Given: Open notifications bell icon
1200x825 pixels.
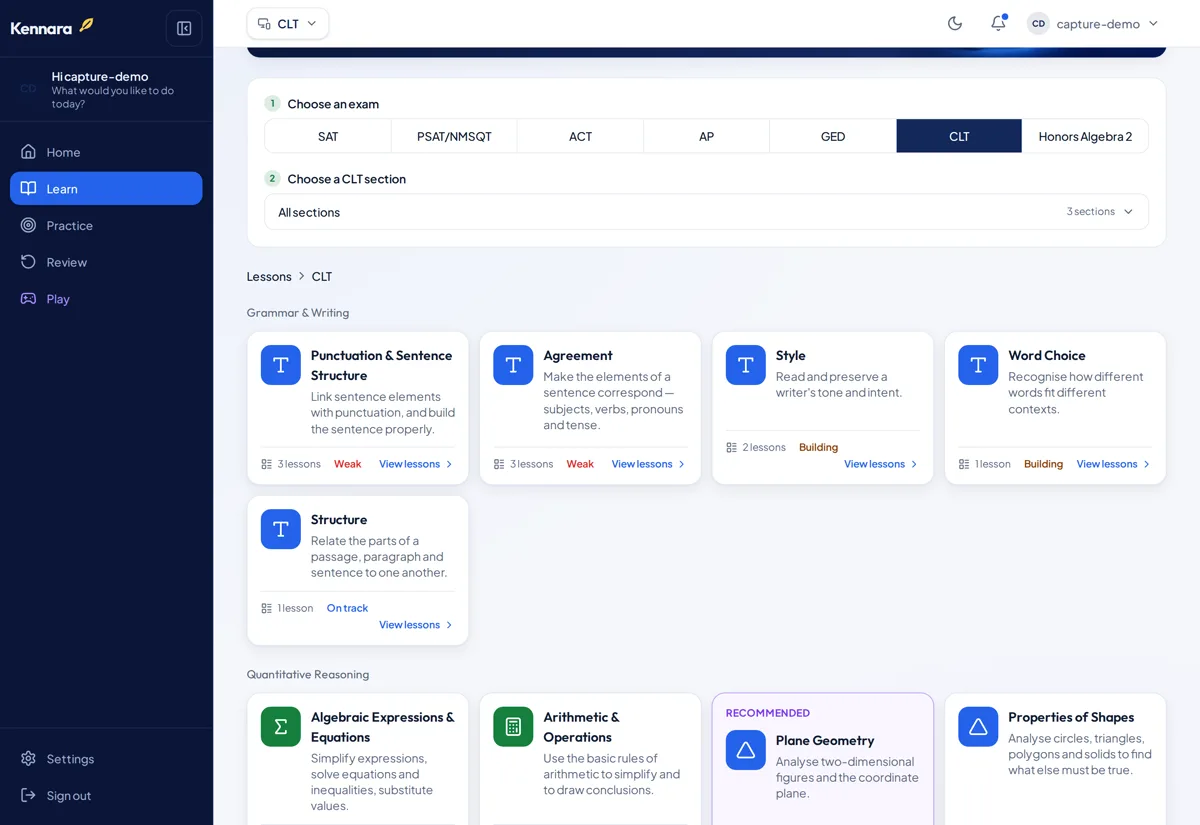Looking at the screenshot, I should pos(998,23).
